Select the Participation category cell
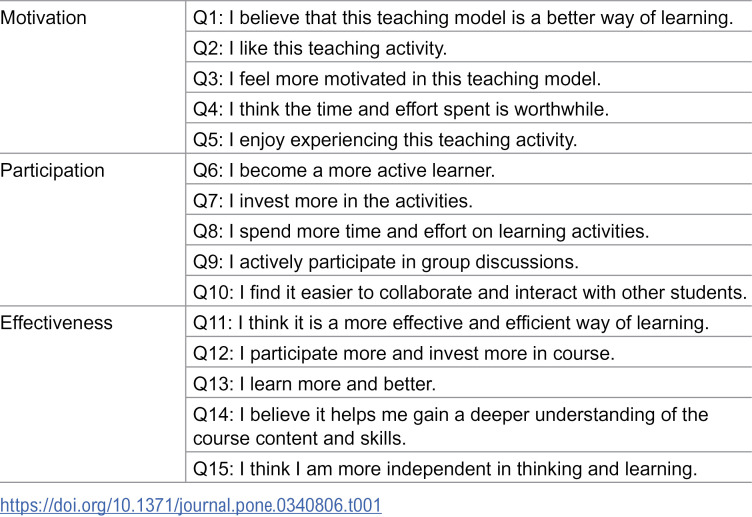Viewport: 752px width, 517px height. (x=93, y=230)
